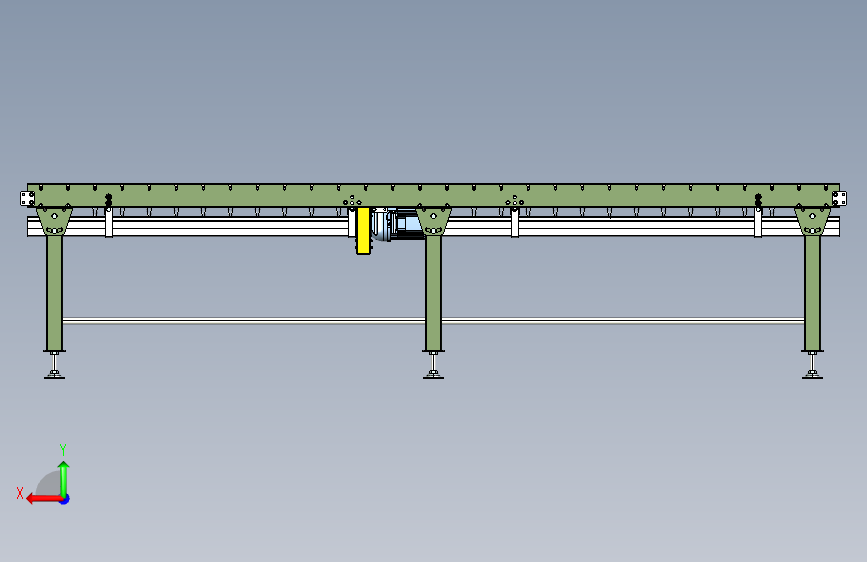867x562 pixels.
Task: Select the left trapezoid gusset plate atop the leg
Action: tap(54, 220)
